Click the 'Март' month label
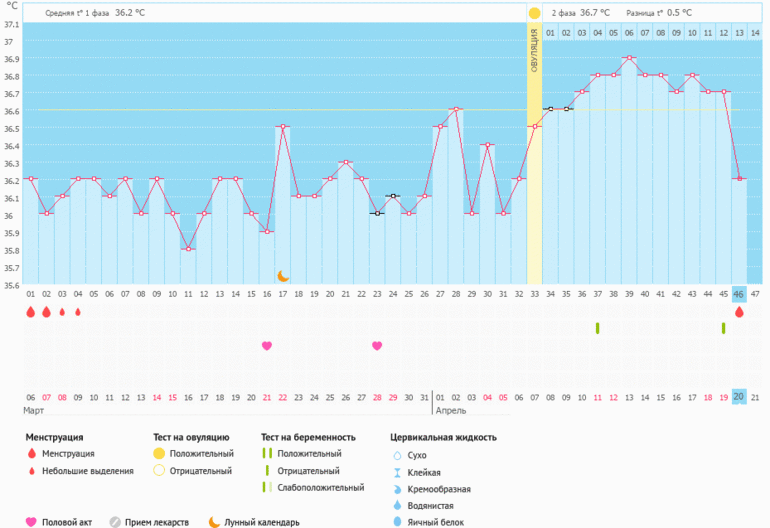 [x=34, y=410]
